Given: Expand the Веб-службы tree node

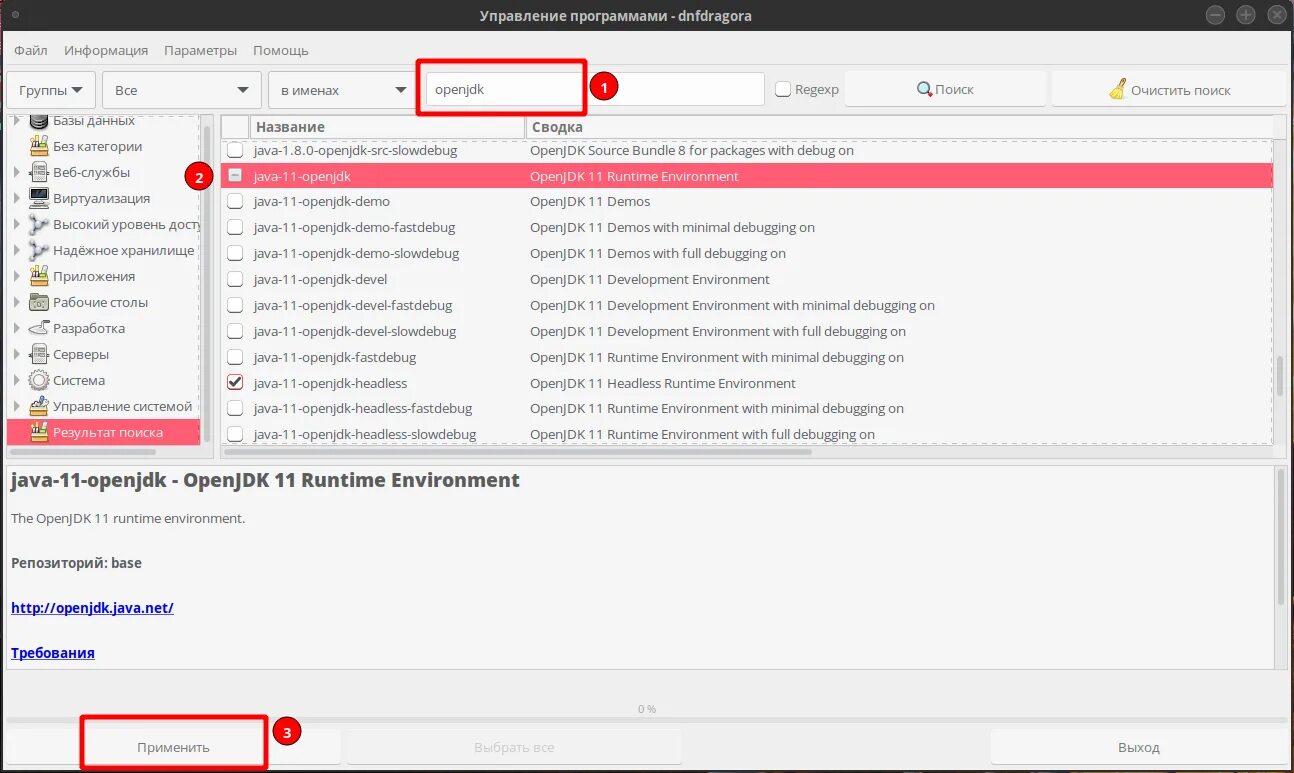Looking at the screenshot, I should (17, 172).
